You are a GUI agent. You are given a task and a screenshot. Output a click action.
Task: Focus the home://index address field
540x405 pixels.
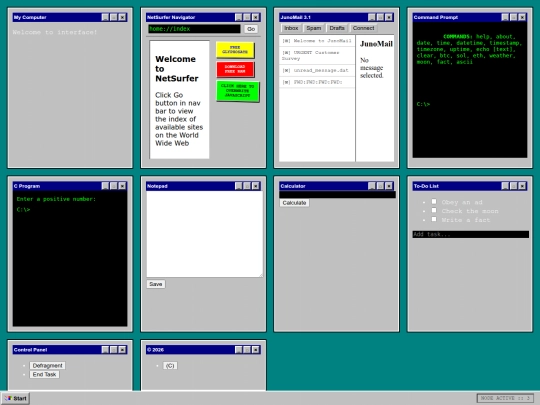(194, 29)
